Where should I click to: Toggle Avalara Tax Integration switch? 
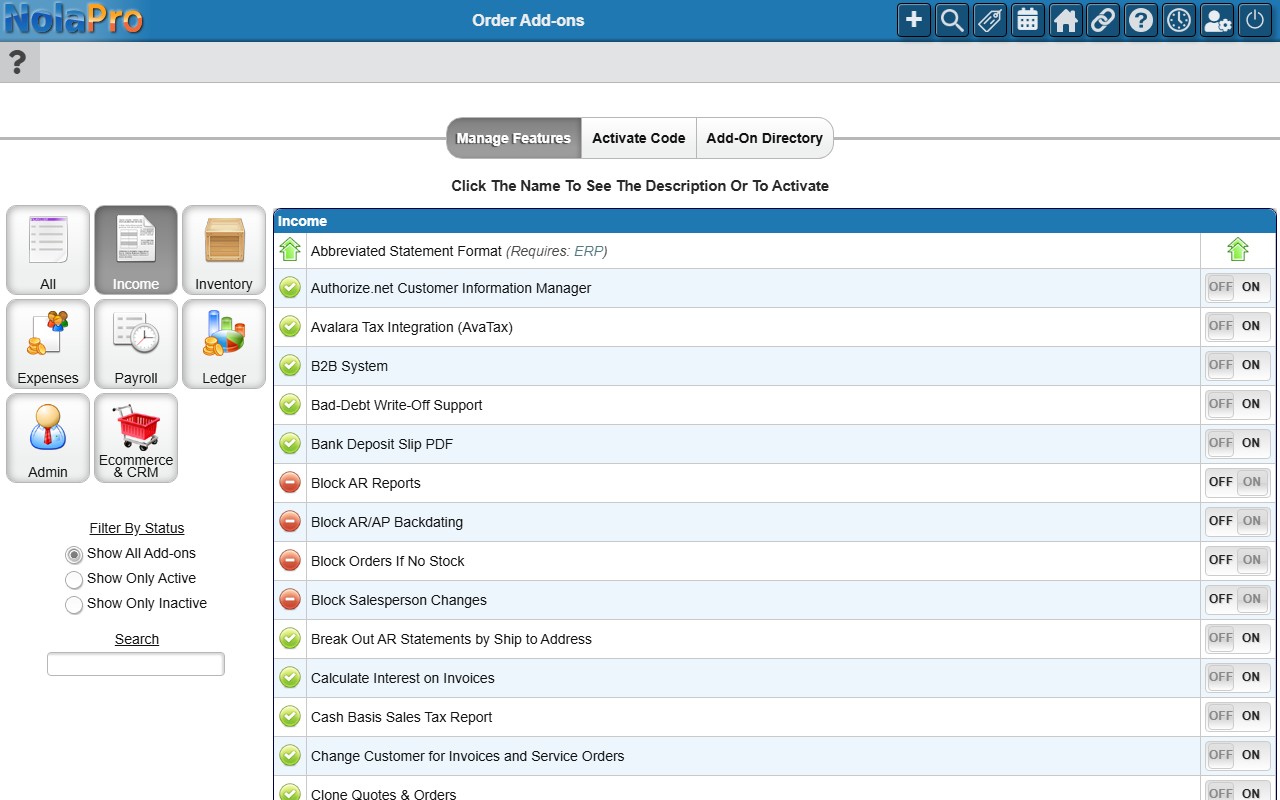pyautogui.click(x=1238, y=326)
